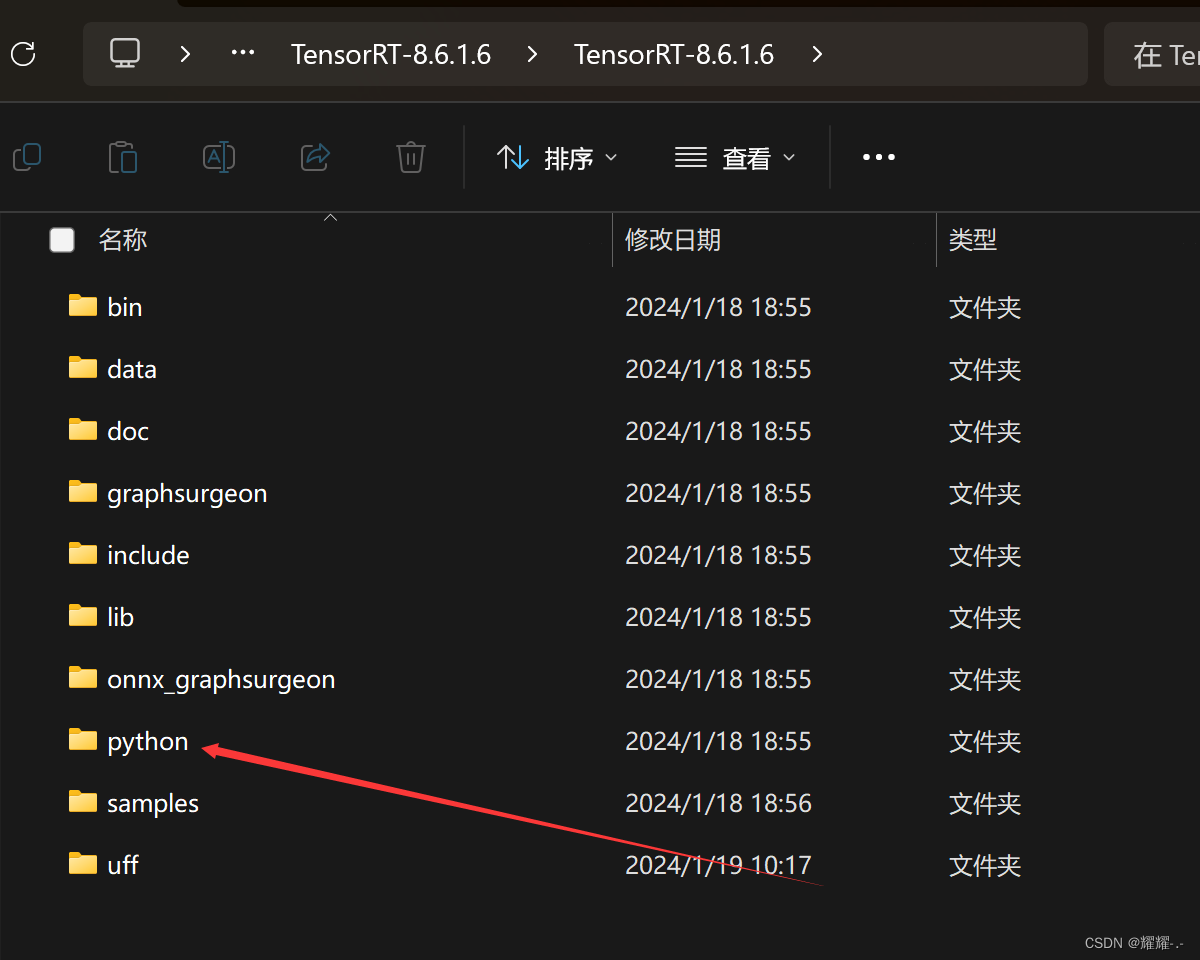Open the See more ellipsis menu
This screenshot has width=1200, height=960.
coord(879,158)
